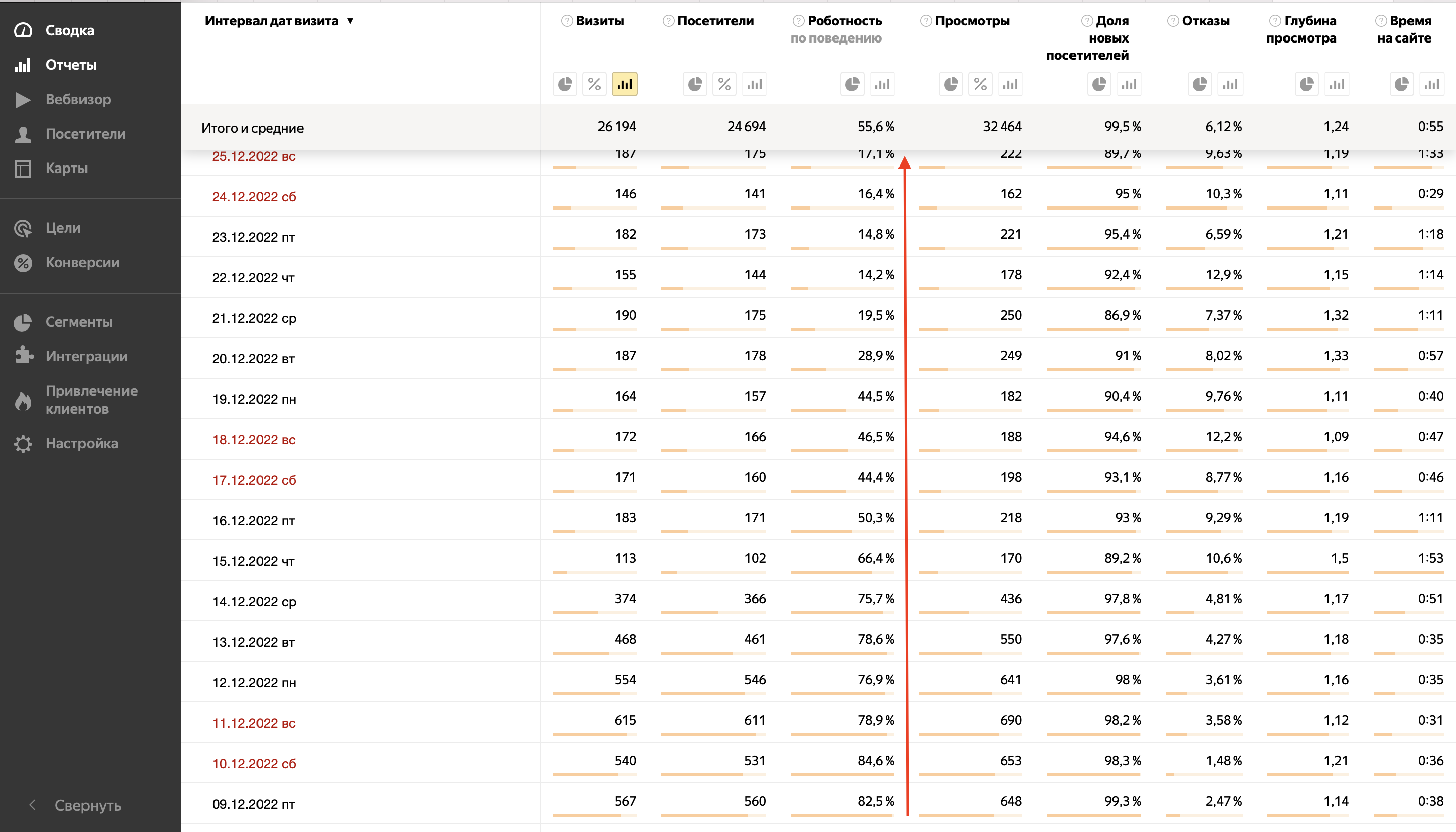The width and height of the screenshot is (1456, 832).
Task: Click Визиты bar under 12.12.2022 row
Action: coord(594,694)
